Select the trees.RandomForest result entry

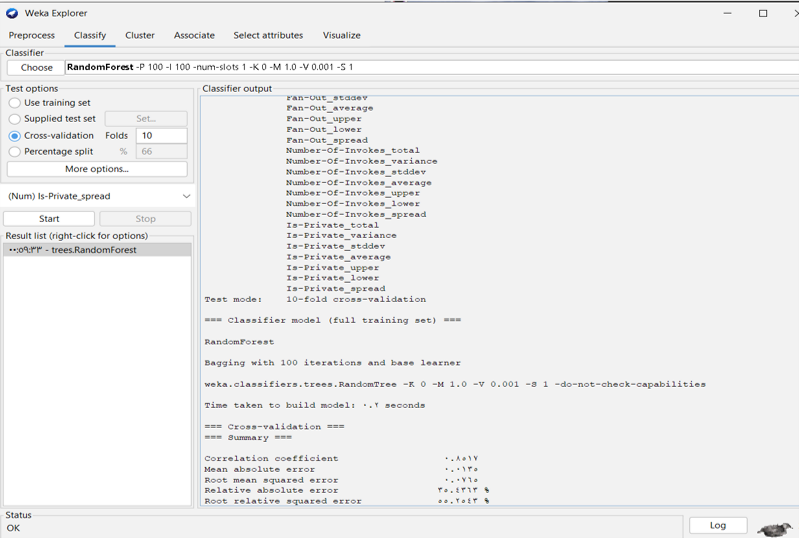point(97,250)
